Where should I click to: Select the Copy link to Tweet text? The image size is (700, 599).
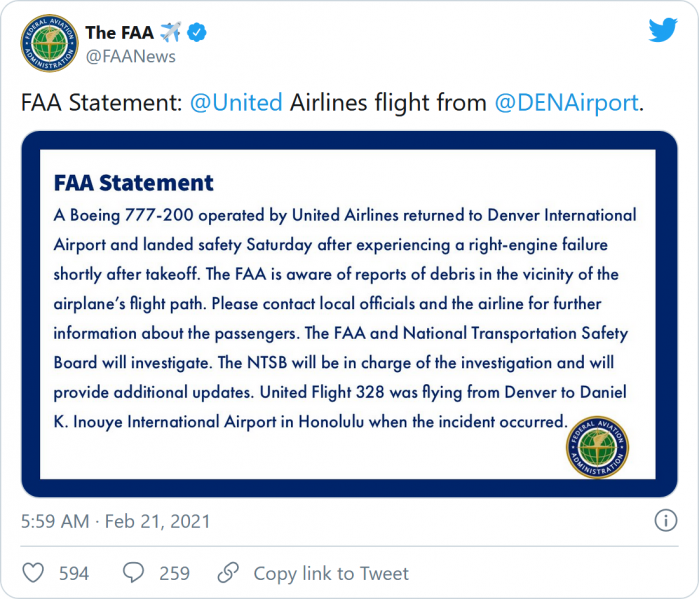click(x=331, y=573)
